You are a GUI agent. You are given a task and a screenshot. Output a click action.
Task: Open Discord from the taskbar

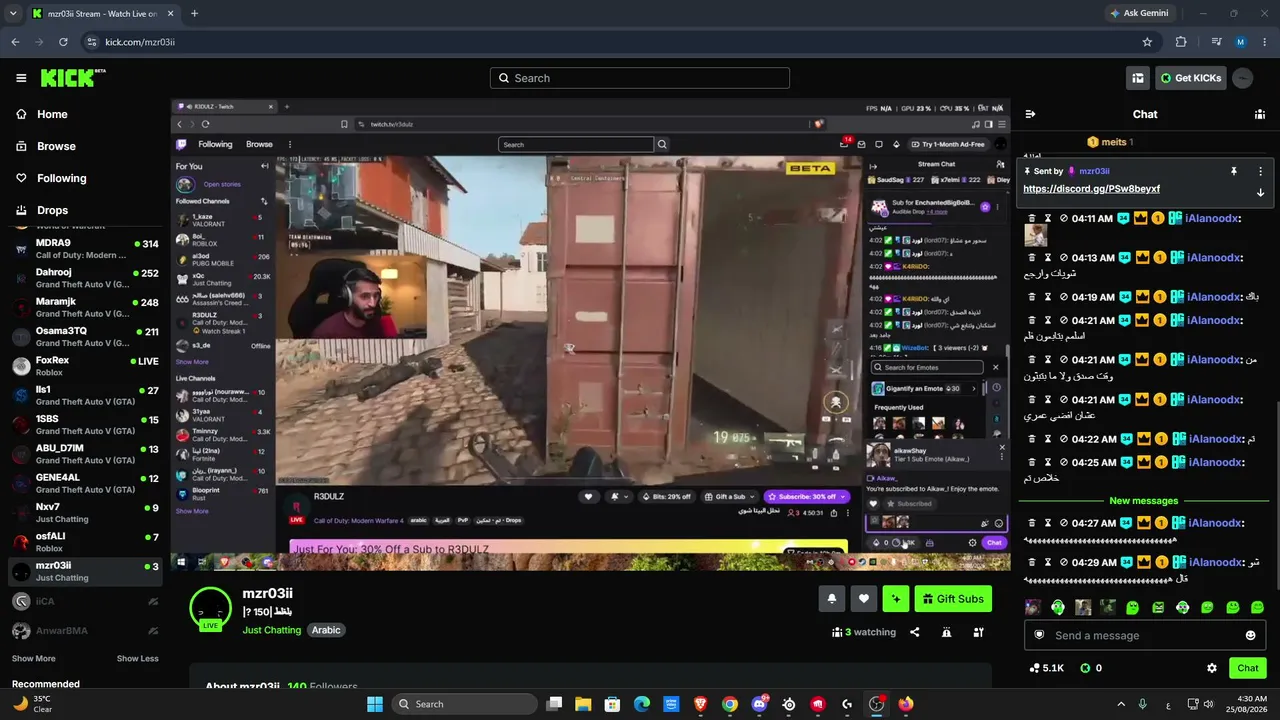click(759, 704)
